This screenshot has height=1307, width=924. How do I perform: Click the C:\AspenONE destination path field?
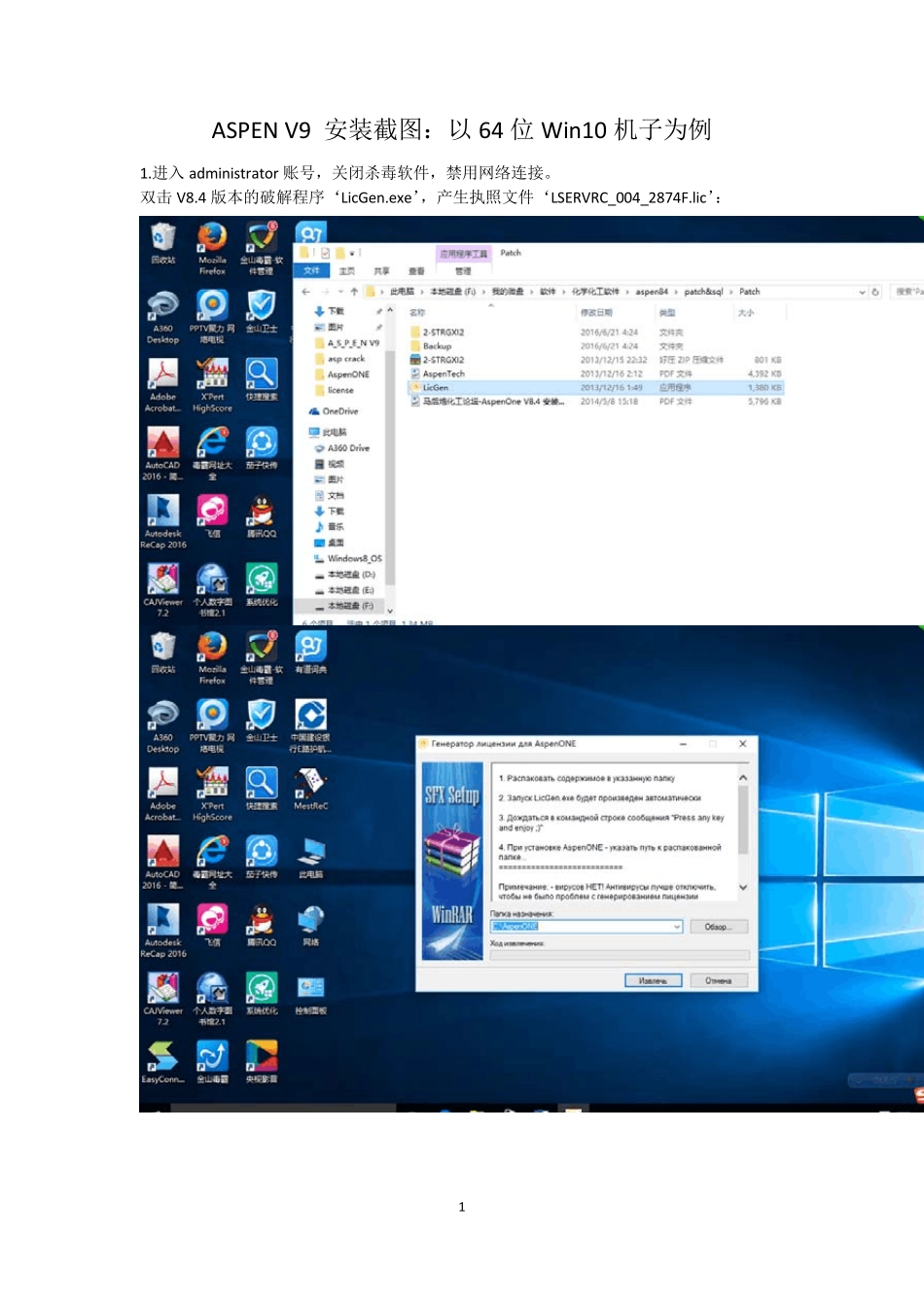[584, 927]
